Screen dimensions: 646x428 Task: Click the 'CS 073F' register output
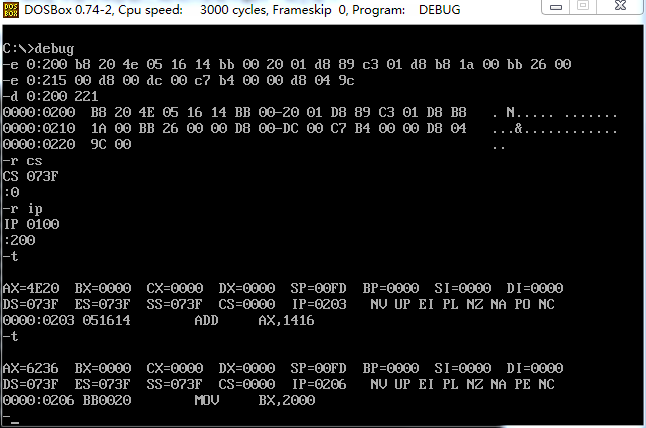click(x=30, y=176)
